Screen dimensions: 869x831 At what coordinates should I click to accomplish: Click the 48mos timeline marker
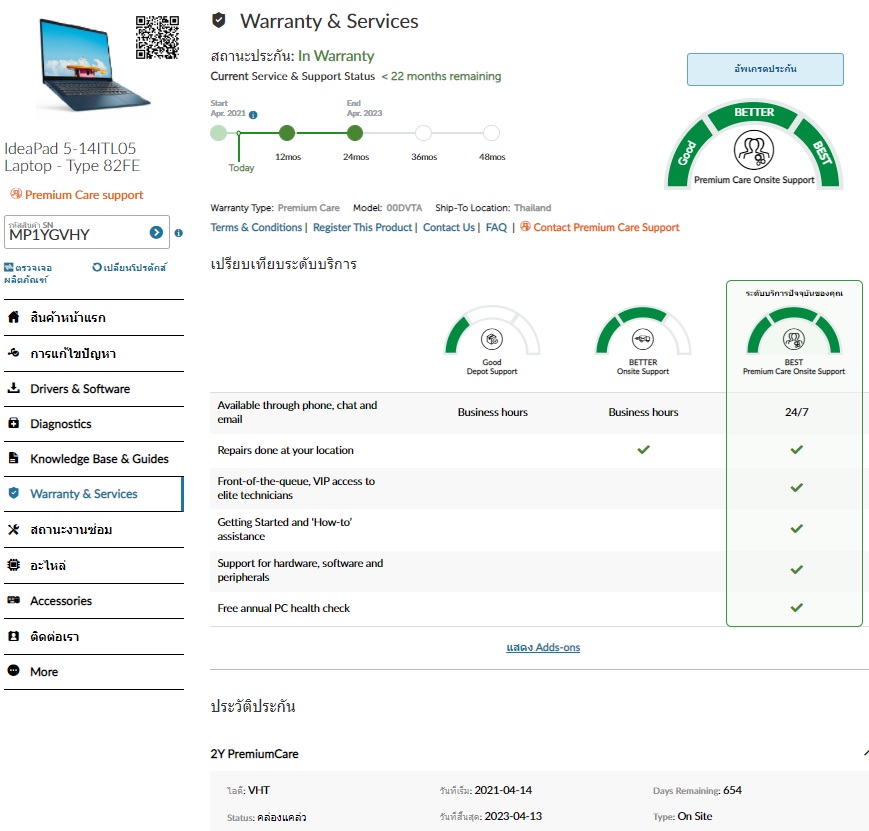pyautogui.click(x=492, y=133)
